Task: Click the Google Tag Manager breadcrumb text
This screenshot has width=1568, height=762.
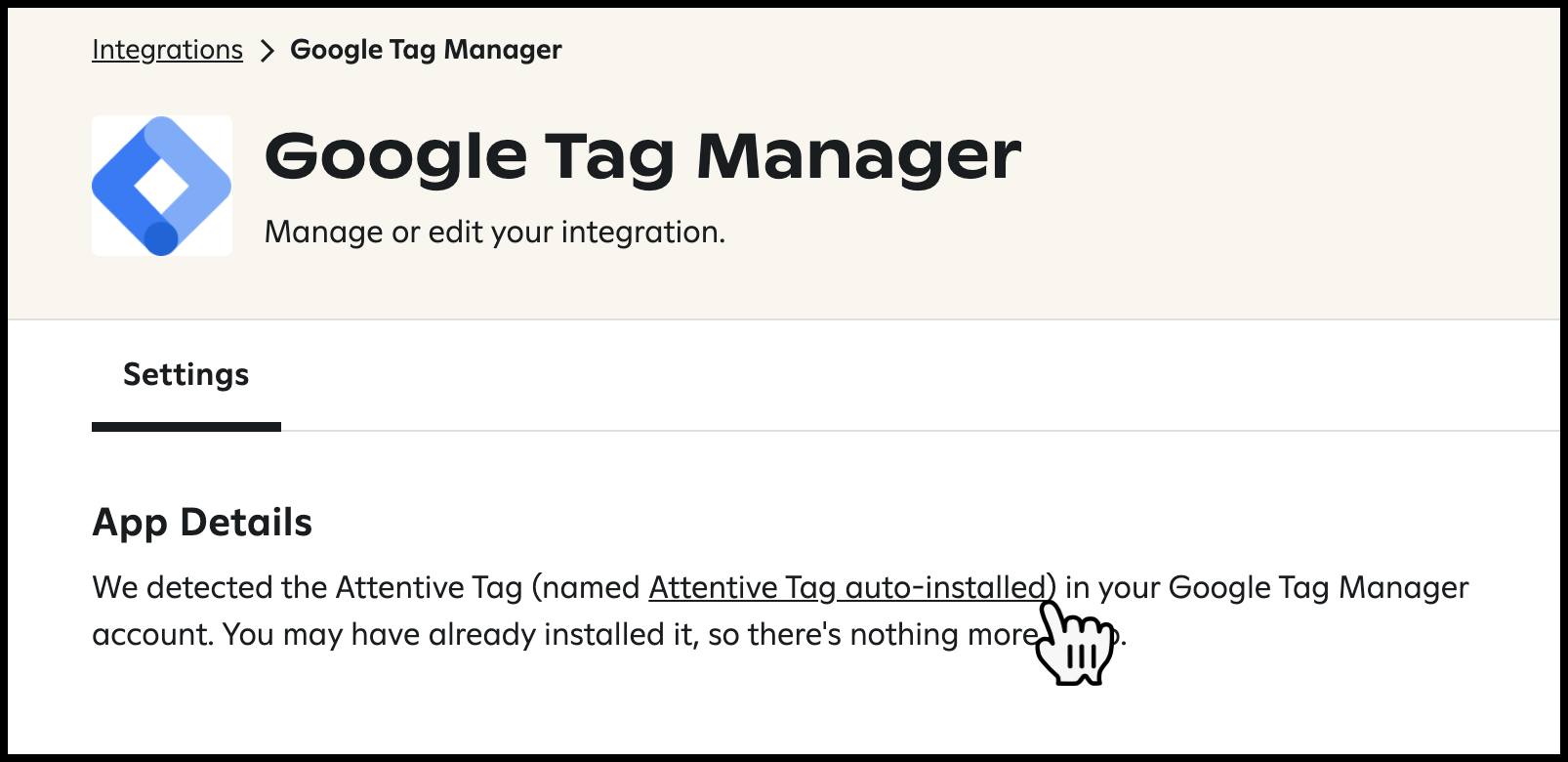Action: 426,50
